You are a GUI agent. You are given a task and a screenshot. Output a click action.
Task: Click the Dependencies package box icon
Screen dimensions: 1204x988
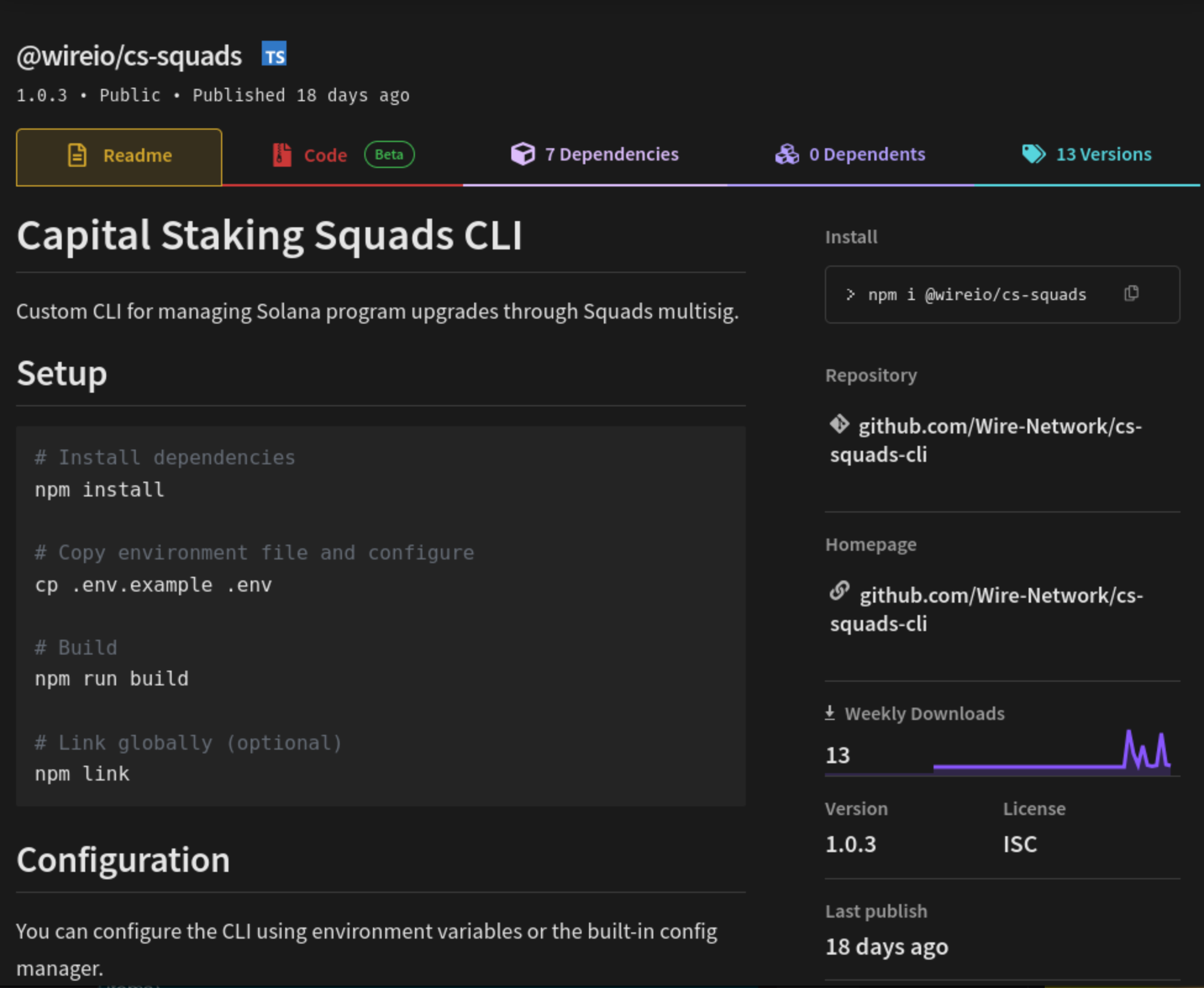pos(522,154)
